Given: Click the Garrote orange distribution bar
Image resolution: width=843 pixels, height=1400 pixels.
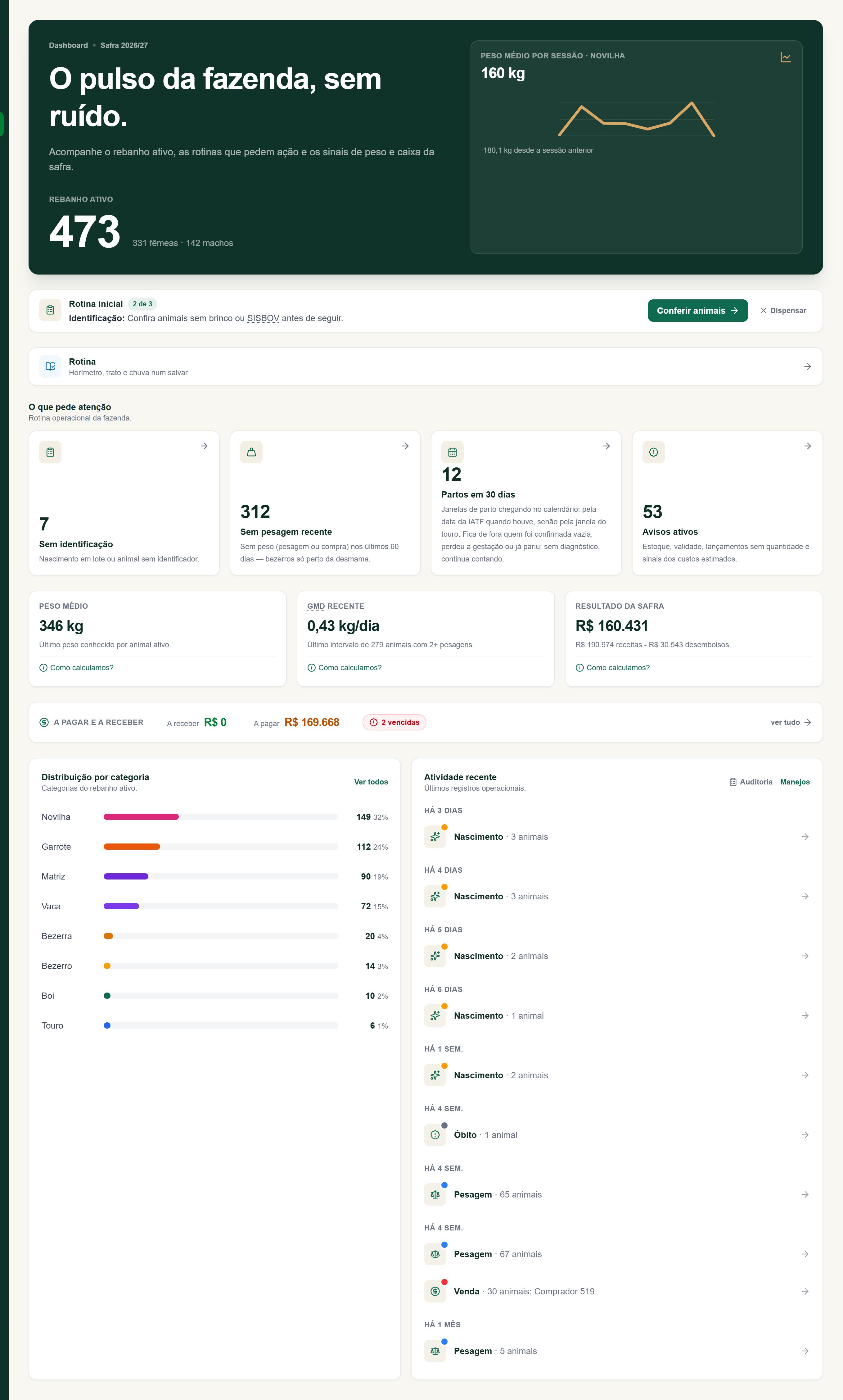Looking at the screenshot, I should click(x=132, y=847).
